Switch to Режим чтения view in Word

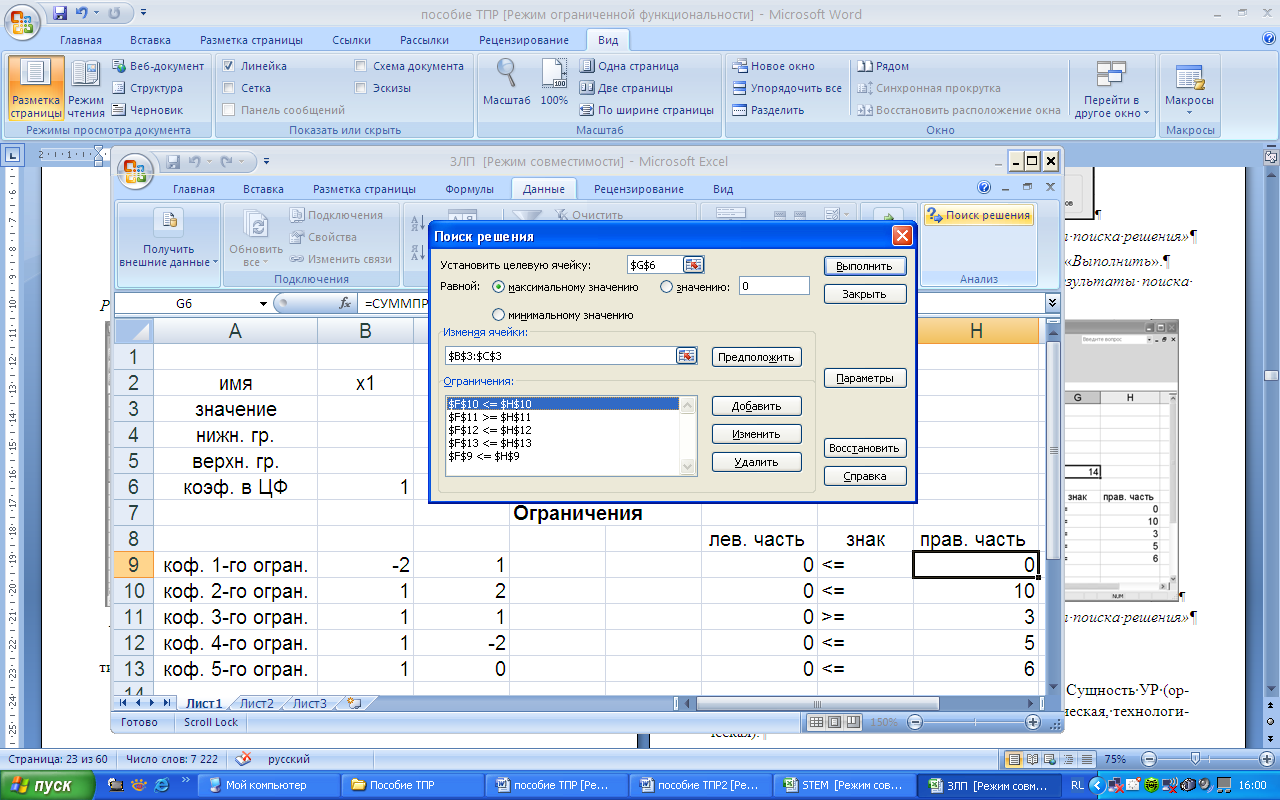point(86,90)
